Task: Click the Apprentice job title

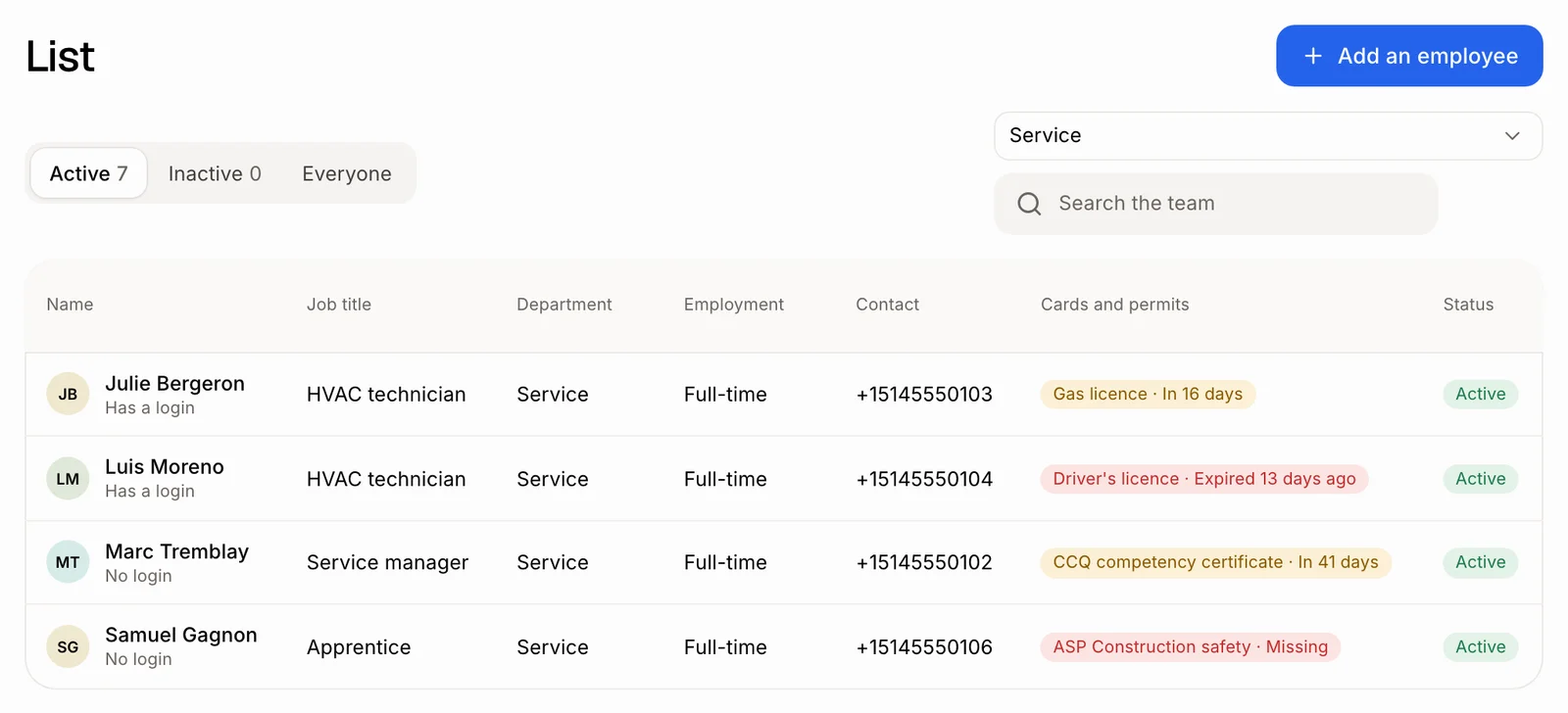Action: click(x=359, y=647)
